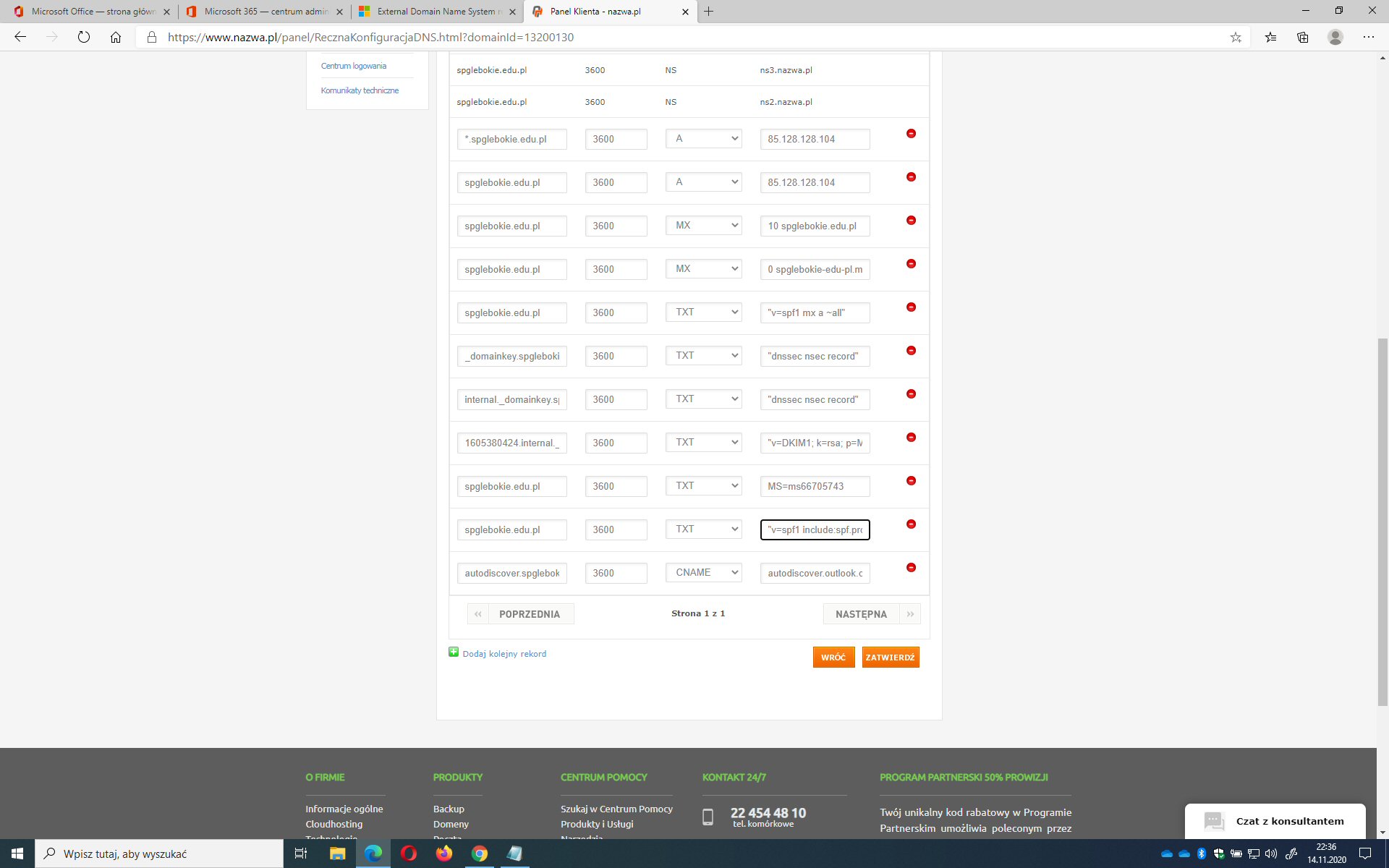Refresh the browser page
The image size is (1389, 868).
[x=84, y=37]
